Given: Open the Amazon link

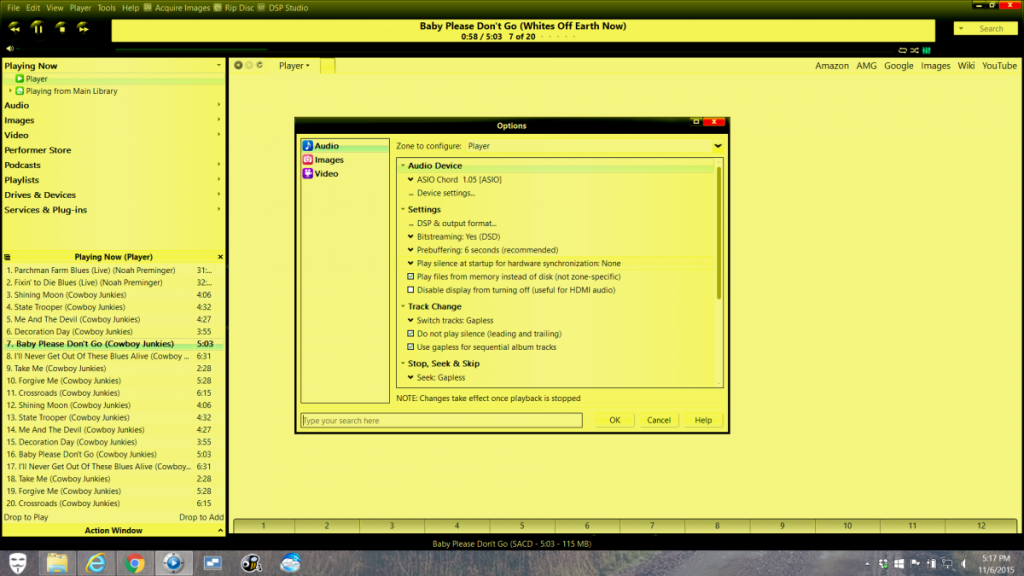Looking at the screenshot, I should 831,66.
